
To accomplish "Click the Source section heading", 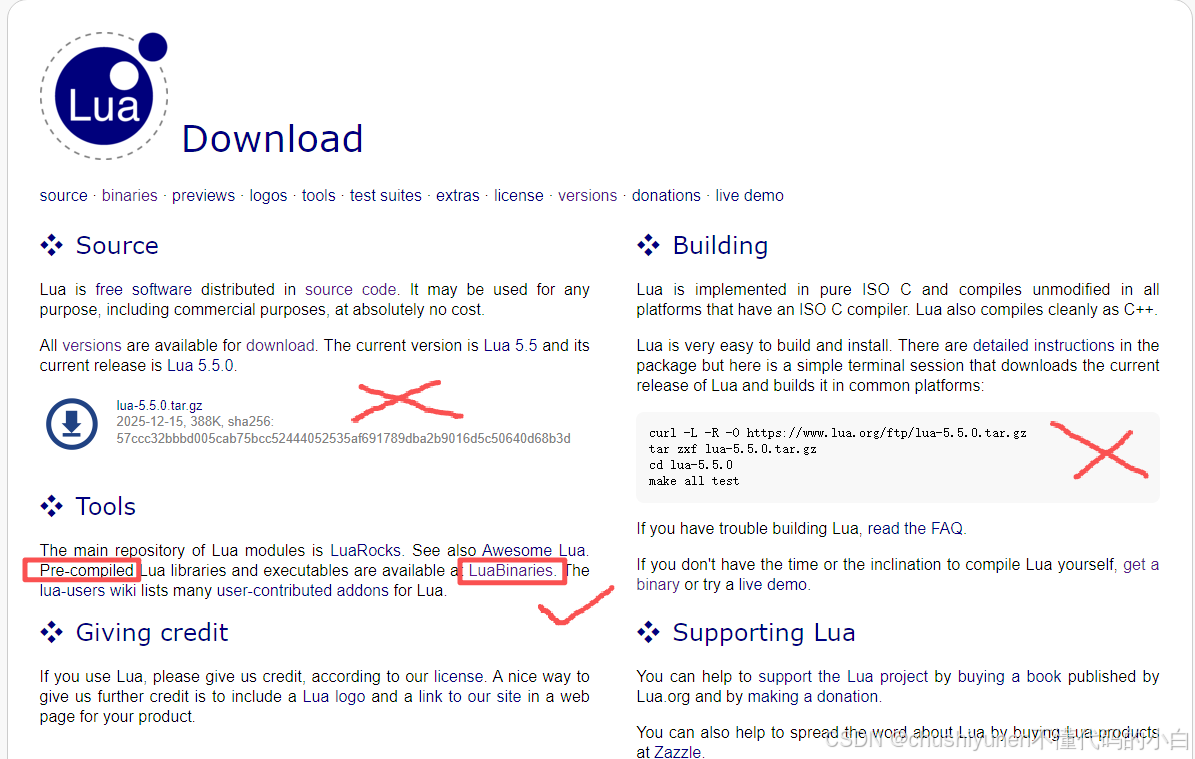I will [117, 245].
